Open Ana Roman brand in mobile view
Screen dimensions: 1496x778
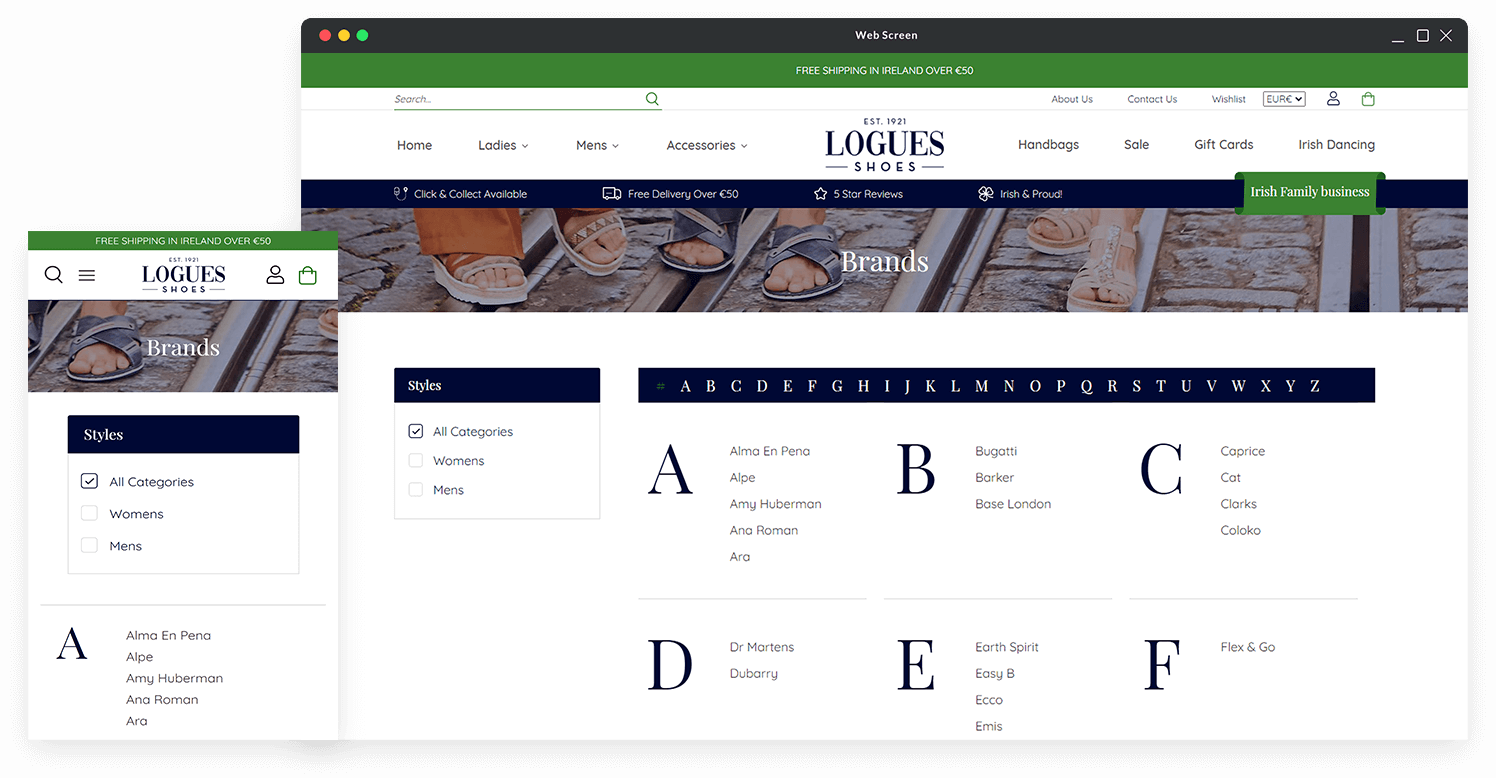coord(162,699)
